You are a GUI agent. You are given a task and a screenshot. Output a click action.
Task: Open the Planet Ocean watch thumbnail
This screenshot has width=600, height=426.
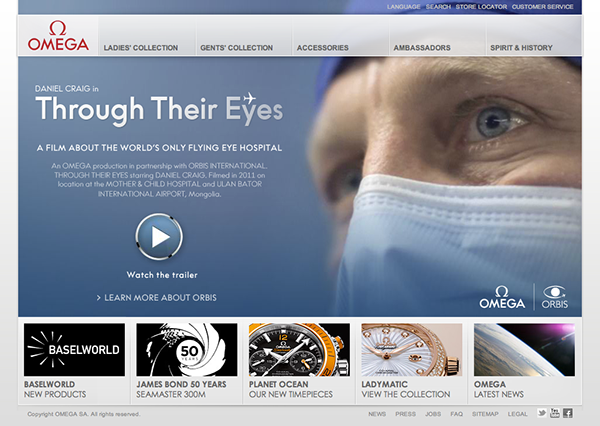[x=299, y=350]
